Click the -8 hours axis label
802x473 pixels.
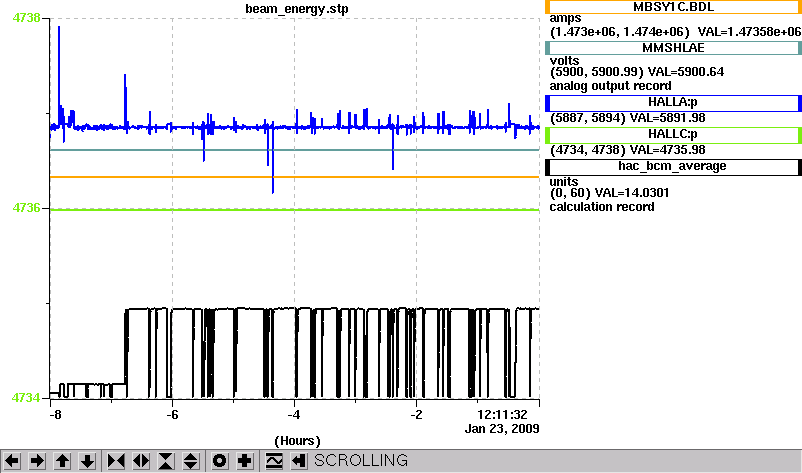55,415
